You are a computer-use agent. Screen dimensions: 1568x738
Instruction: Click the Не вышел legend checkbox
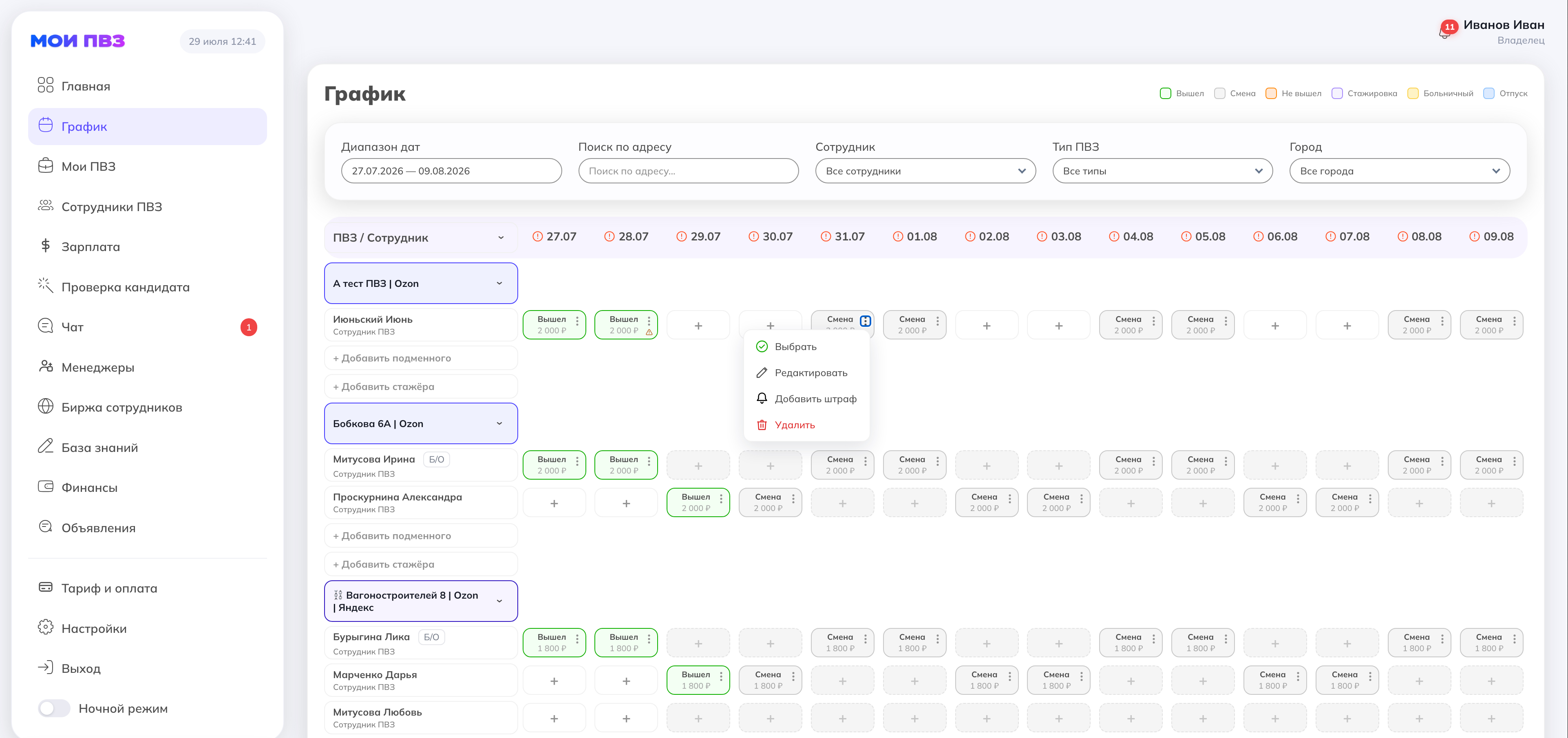click(1271, 94)
